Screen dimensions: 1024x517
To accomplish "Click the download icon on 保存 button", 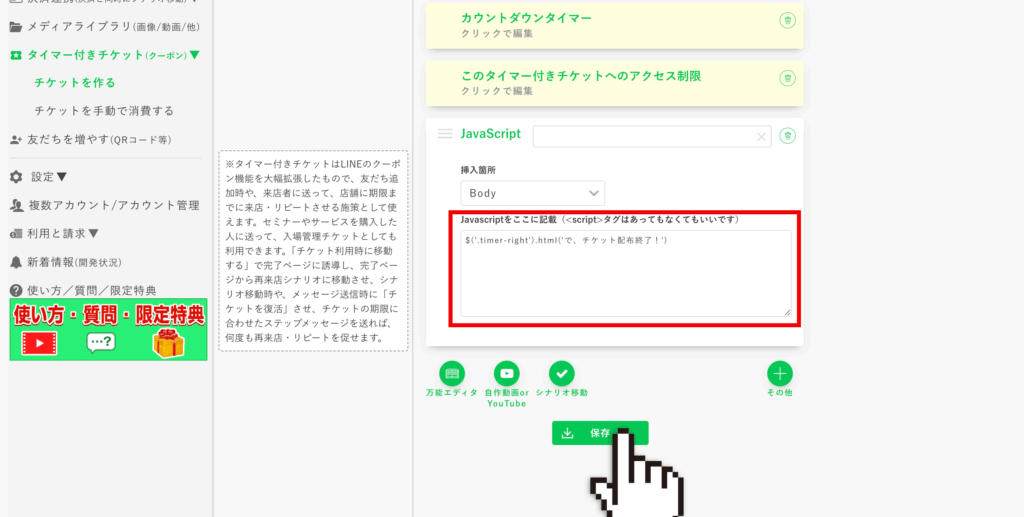I will pos(568,433).
